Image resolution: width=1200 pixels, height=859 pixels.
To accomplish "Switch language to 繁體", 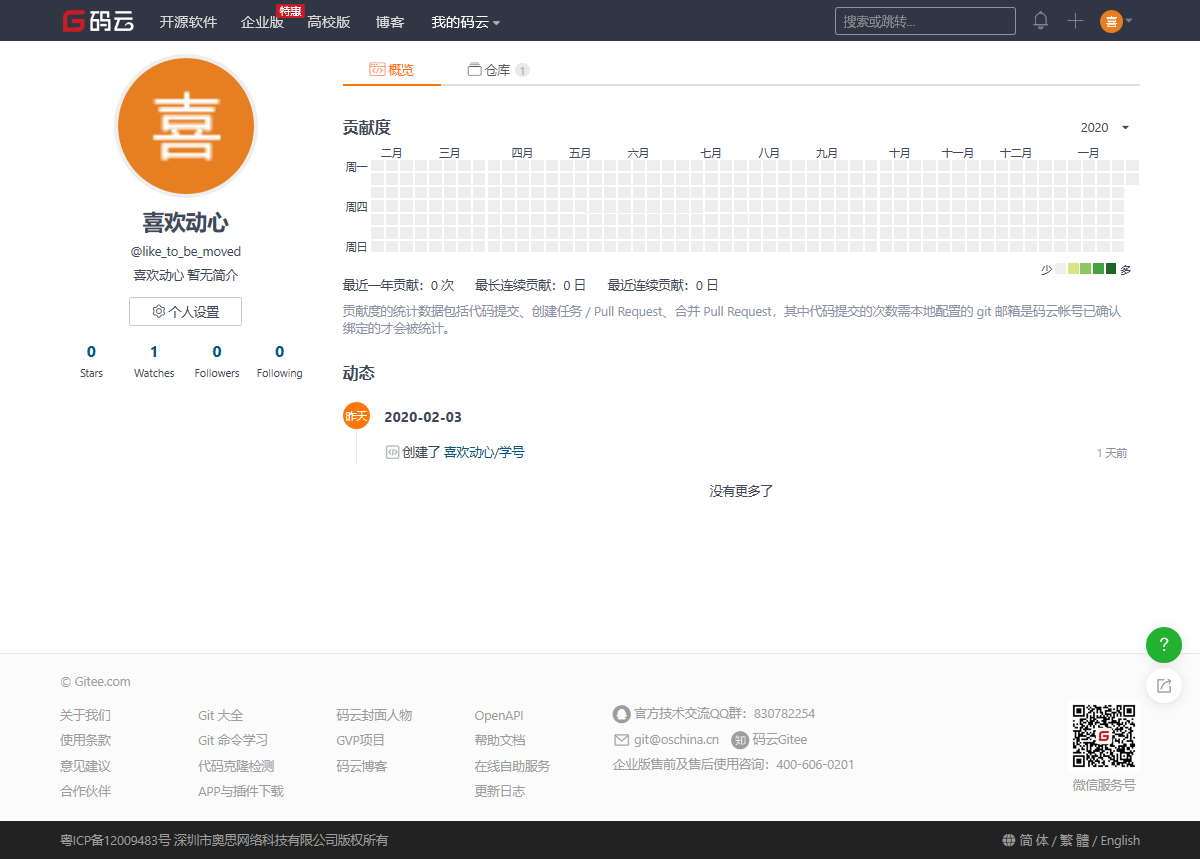I will pyautogui.click(x=1074, y=840).
